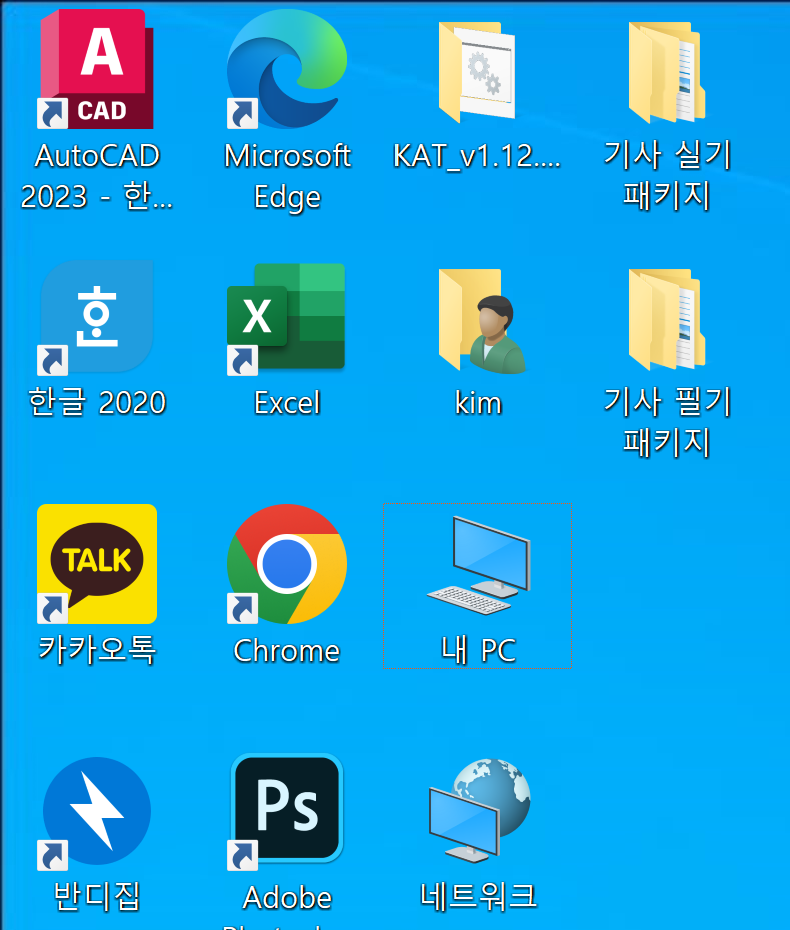Select the 내 PC computer icon
790x930 pixels.
click(478, 565)
